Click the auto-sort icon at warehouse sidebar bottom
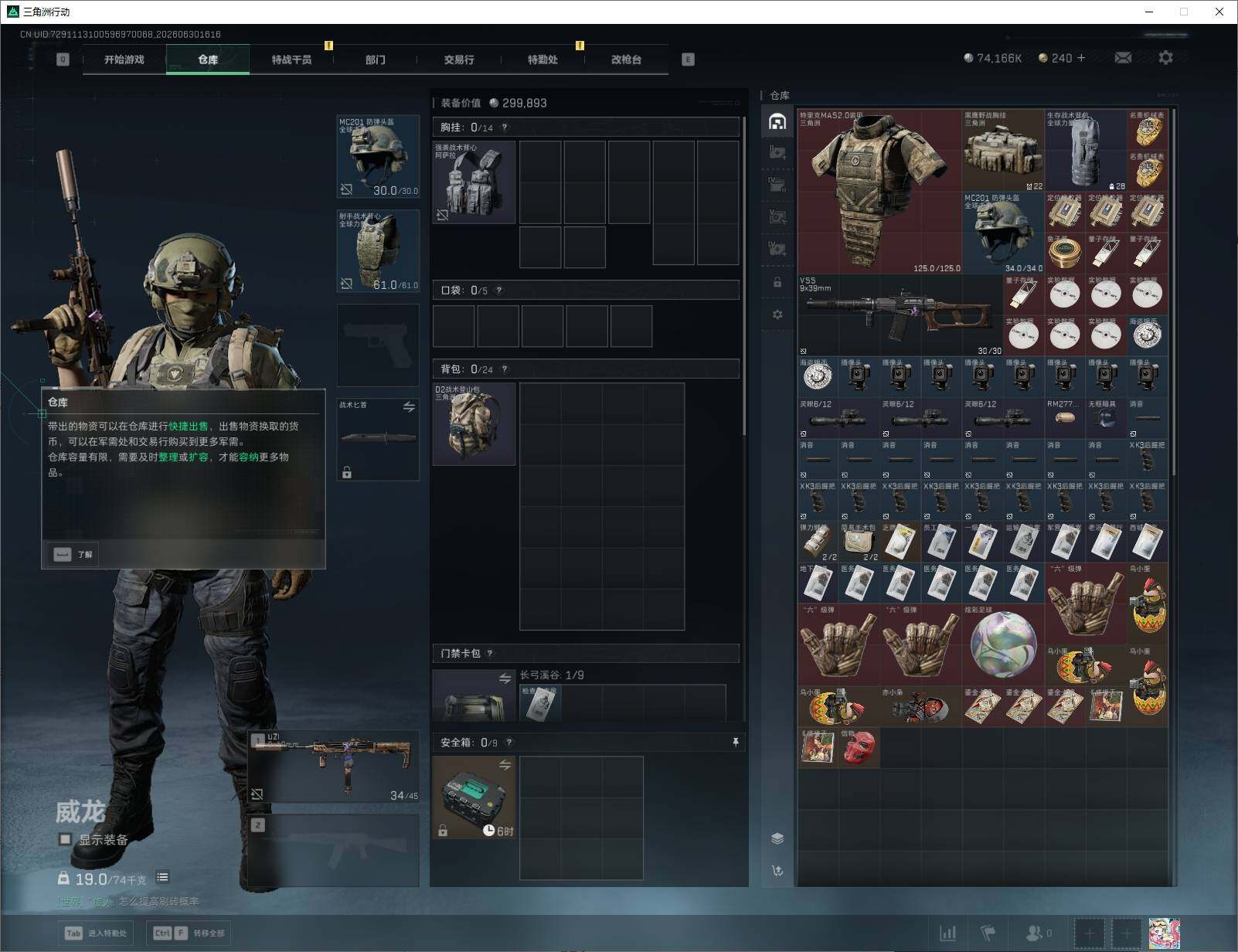Screen dimensions: 1238x952 click(x=777, y=871)
